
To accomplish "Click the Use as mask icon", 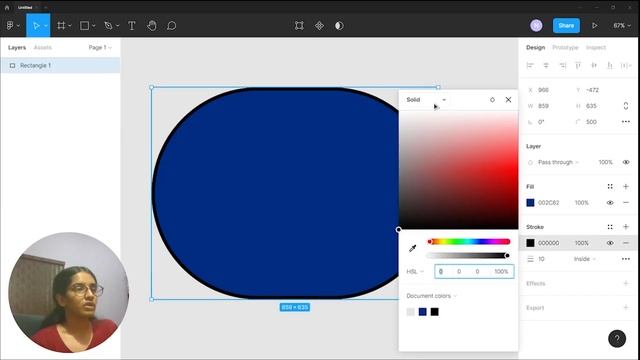I will point(339,25).
